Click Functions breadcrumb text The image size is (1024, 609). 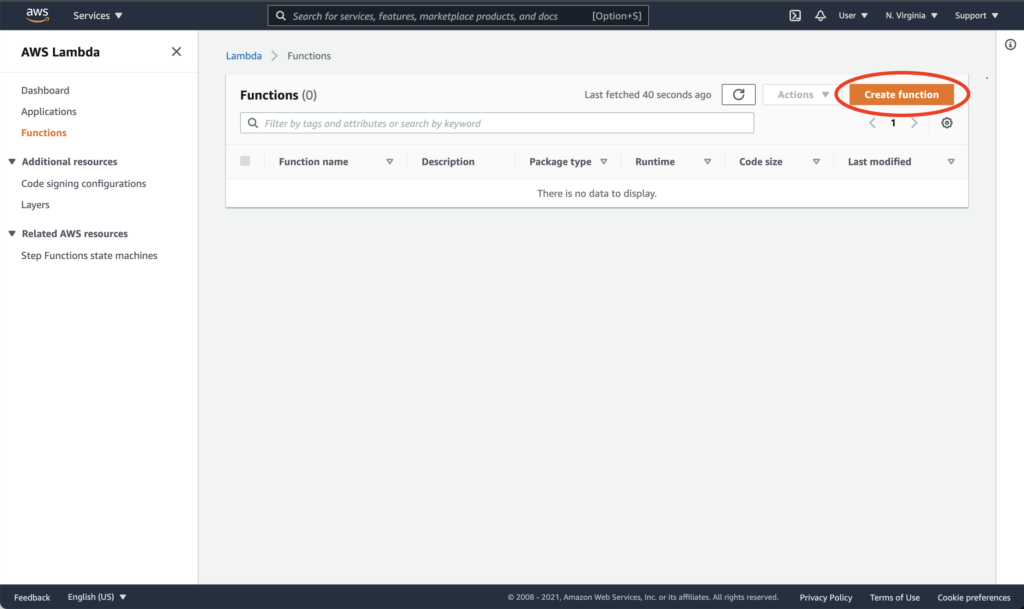tap(309, 56)
